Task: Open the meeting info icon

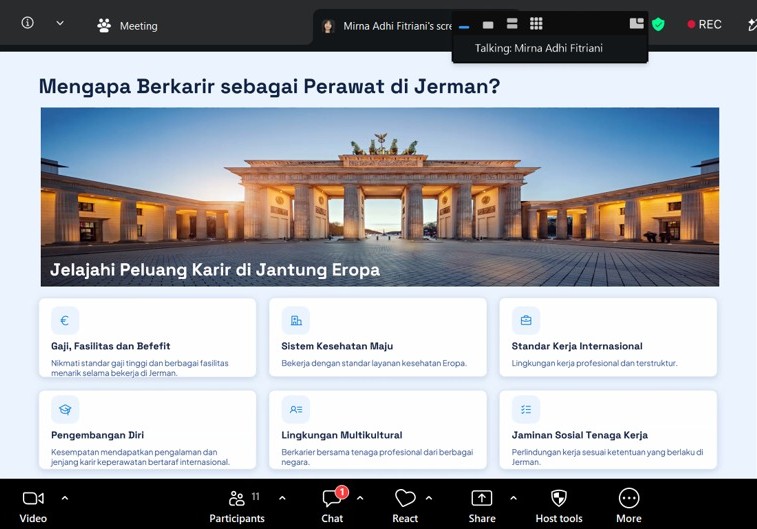Action: click(28, 23)
